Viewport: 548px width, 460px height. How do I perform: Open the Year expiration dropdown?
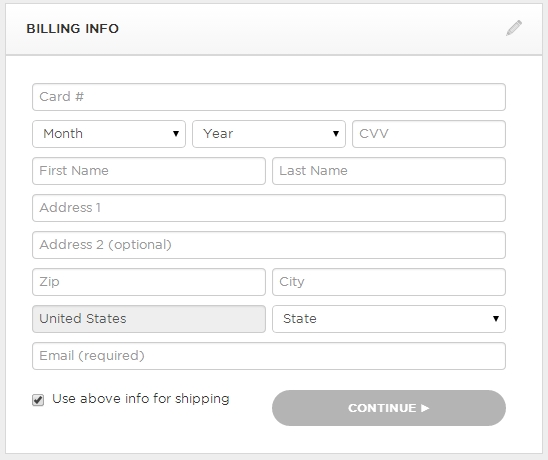coord(269,134)
